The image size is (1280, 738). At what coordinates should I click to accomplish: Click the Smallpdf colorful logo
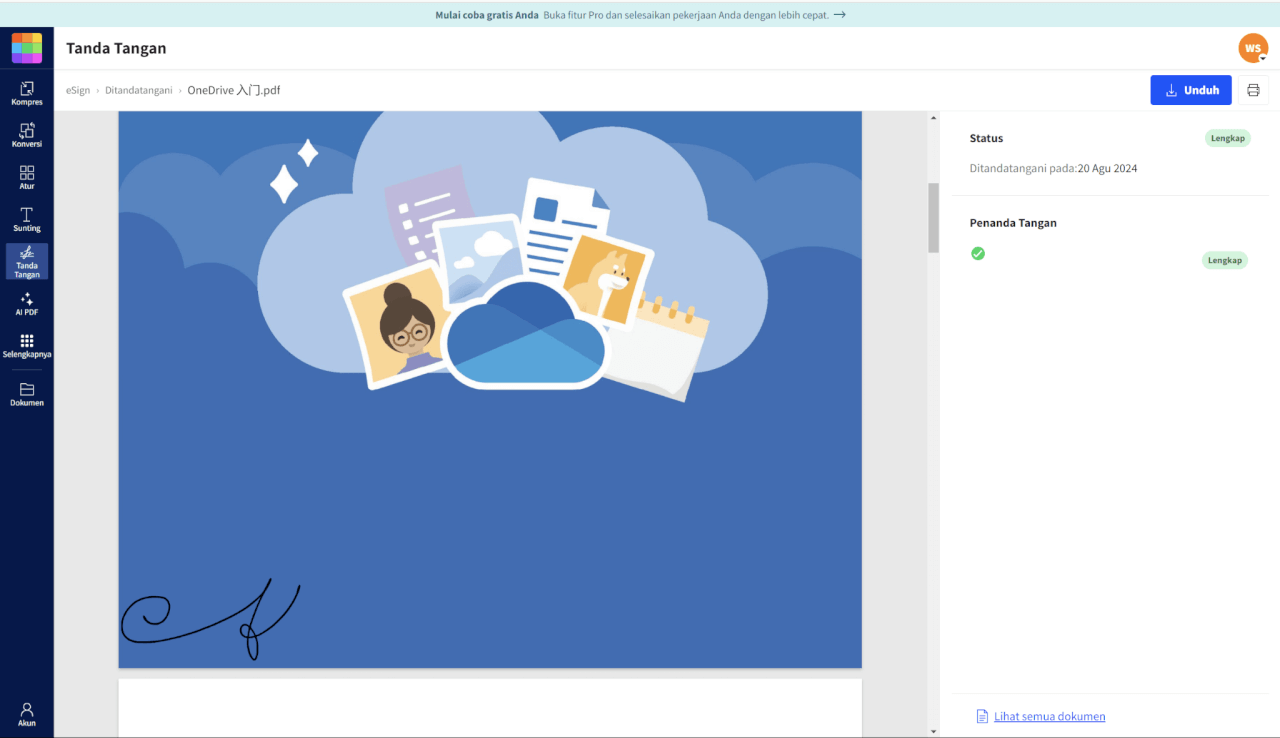click(x=27, y=48)
